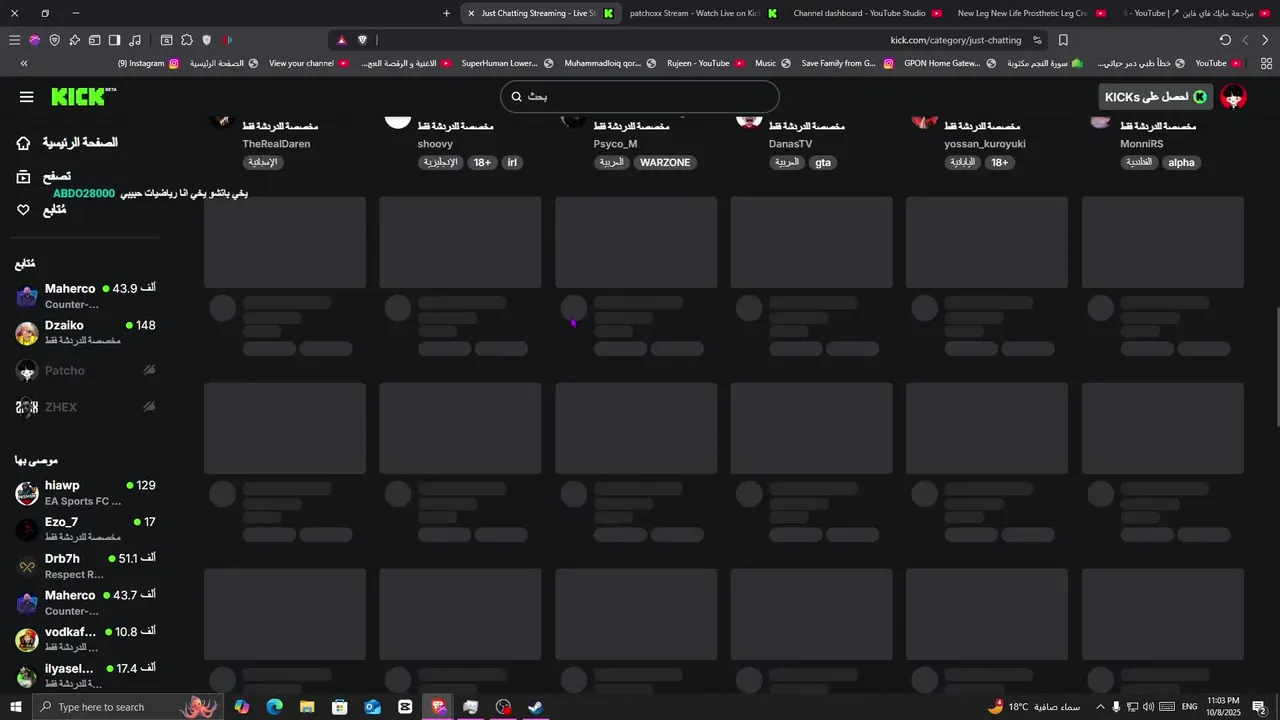Open Microsoft Edge from taskbar

[274, 707]
